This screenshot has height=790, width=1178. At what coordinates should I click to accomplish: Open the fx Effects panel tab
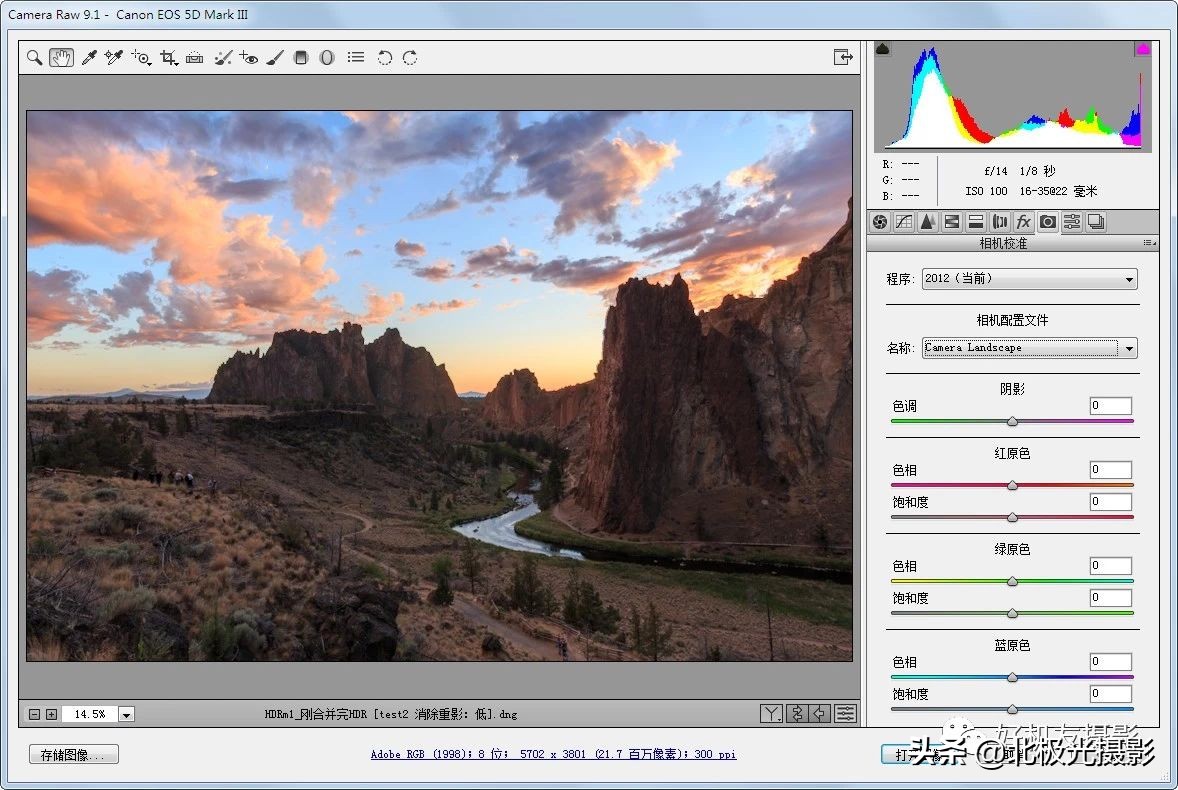point(1024,222)
